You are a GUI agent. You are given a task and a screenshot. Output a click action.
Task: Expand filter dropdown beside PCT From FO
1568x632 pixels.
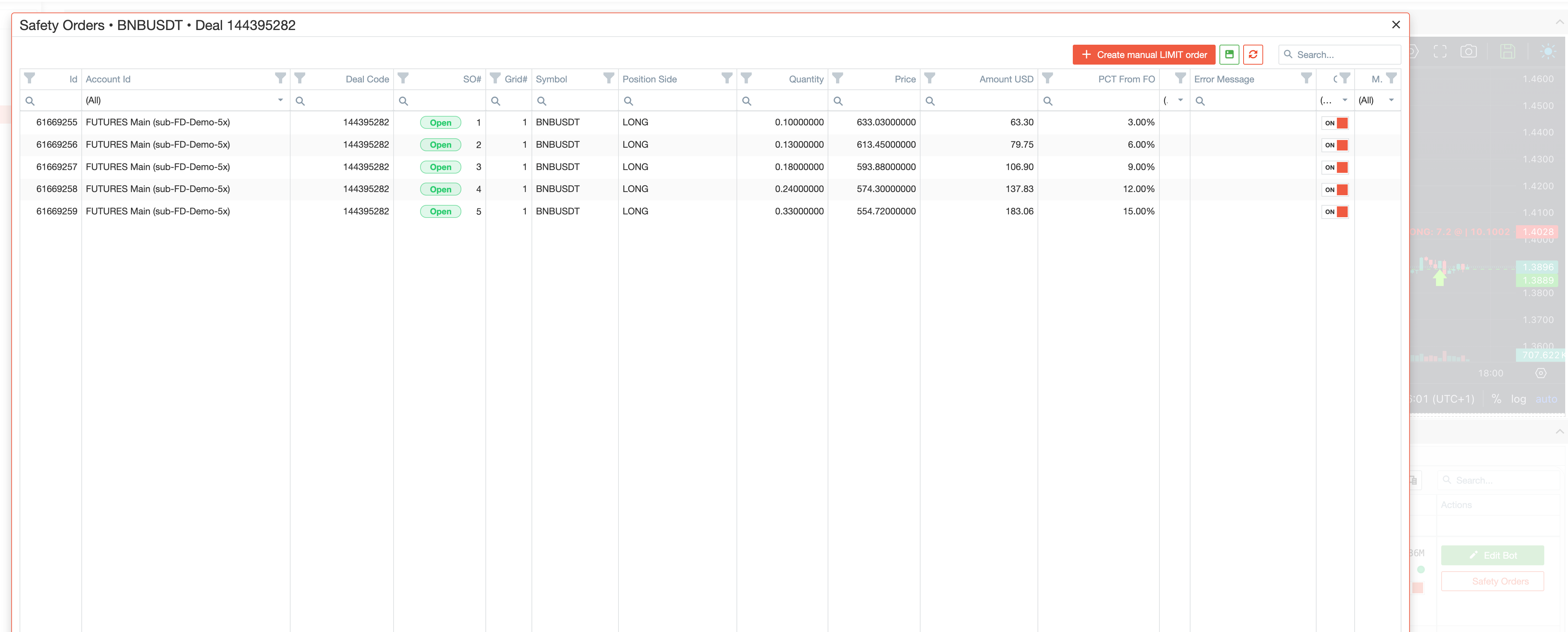[x=1180, y=101]
